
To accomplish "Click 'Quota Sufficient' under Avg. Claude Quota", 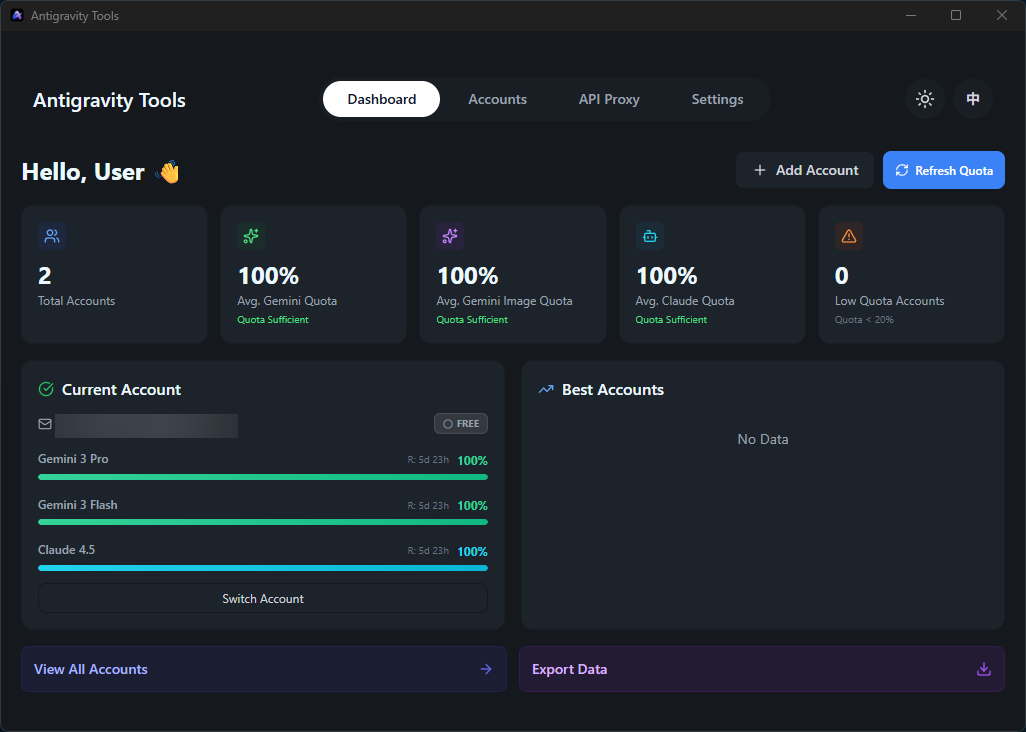I will pos(671,320).
